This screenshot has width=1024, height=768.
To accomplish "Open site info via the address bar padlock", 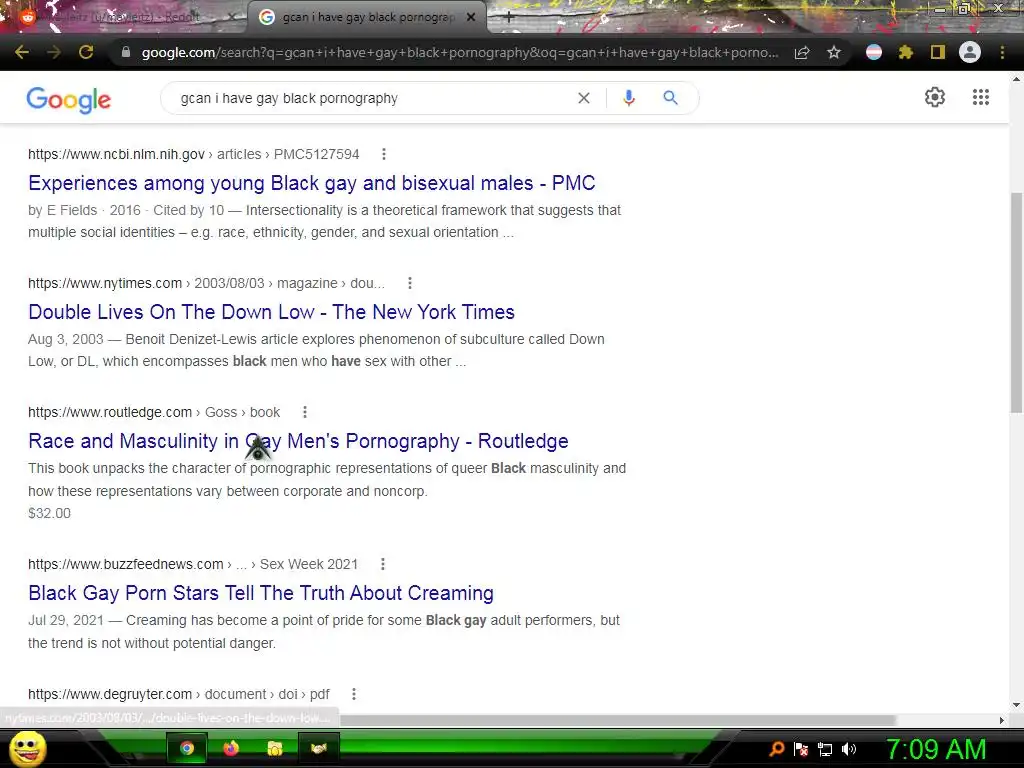I will 126,52.
